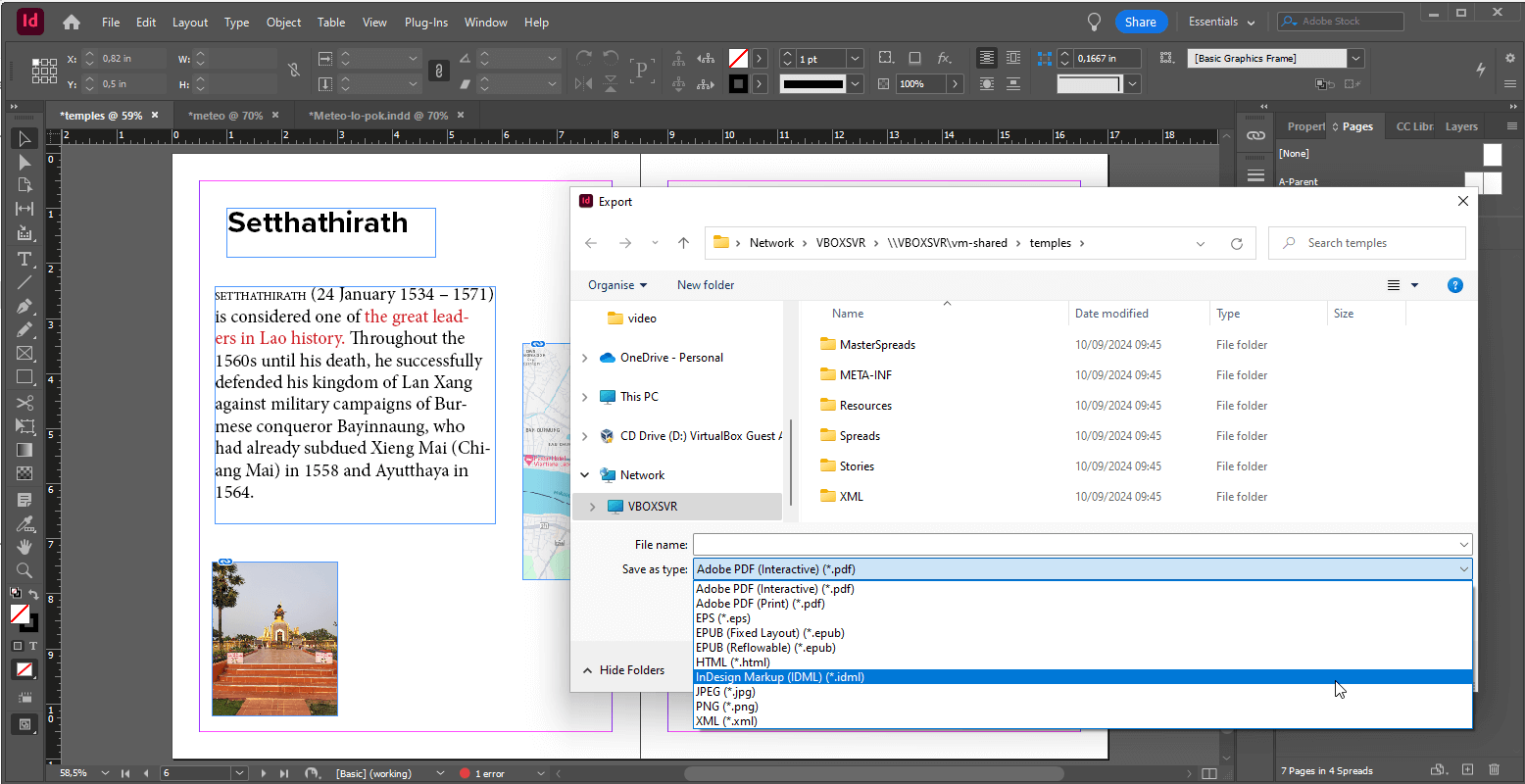Open the Save as type dropdown
The width and height of the screenshot is (1525, 784).
click(x=1081, y=568)
